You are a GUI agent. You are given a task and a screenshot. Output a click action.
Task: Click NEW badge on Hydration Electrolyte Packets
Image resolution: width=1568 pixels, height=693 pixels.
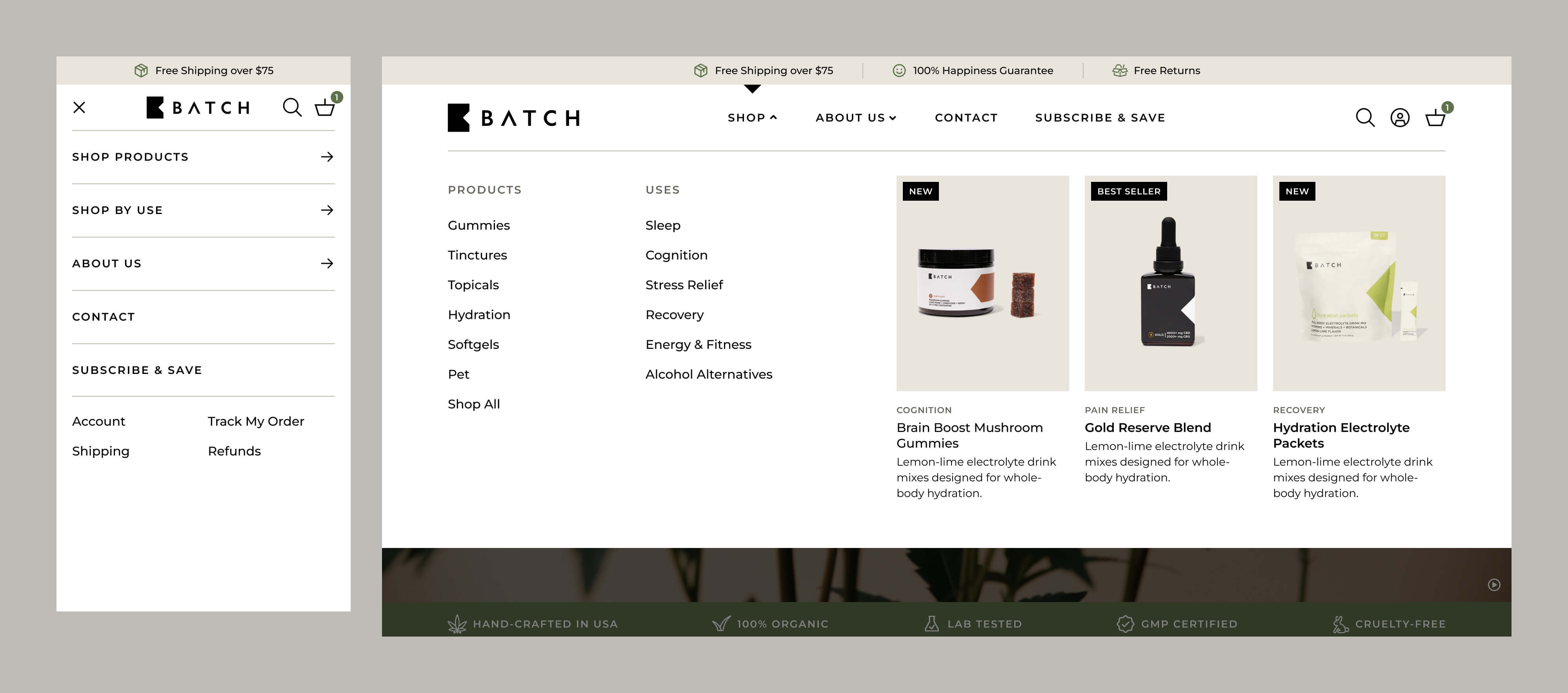[1297, 191]
